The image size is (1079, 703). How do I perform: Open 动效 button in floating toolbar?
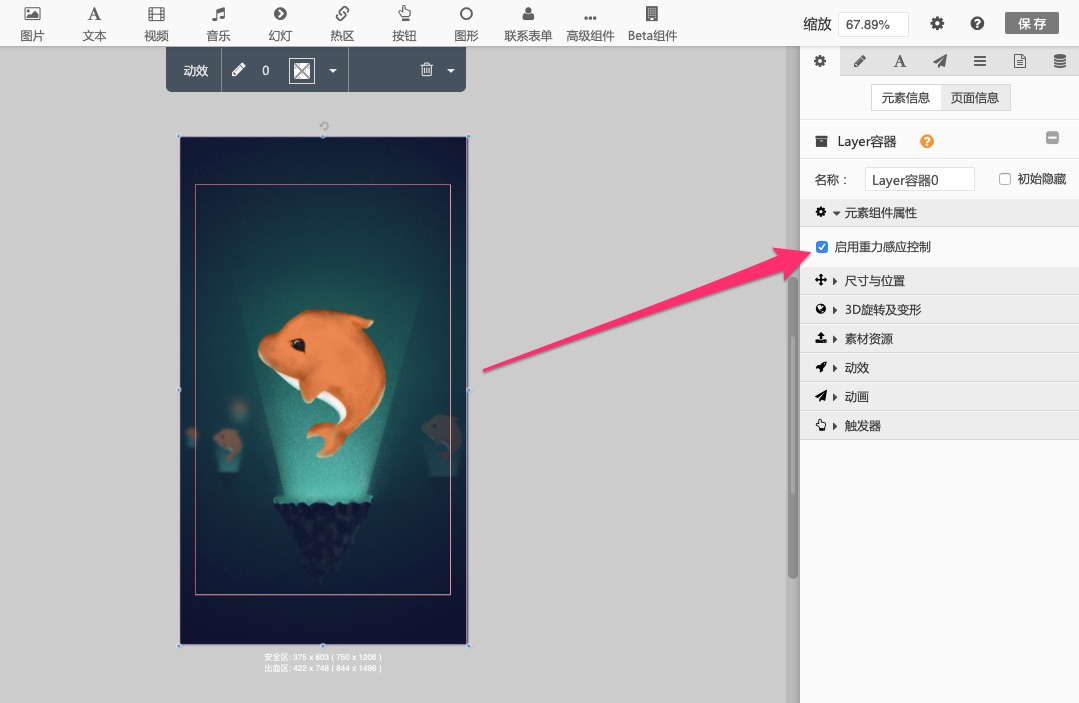tap(195, 70)
